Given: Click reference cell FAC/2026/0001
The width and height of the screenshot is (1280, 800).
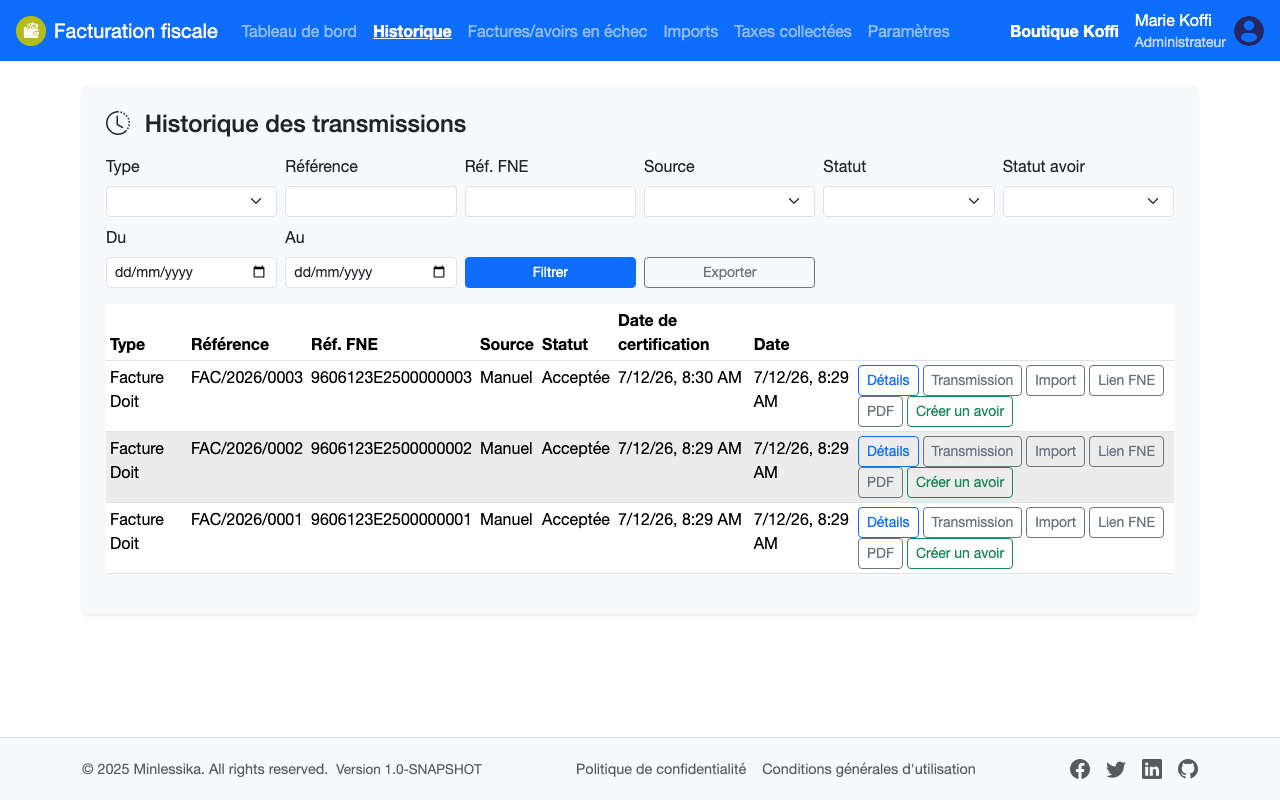Looking at the screenshot, I should (x=247, y=519).
